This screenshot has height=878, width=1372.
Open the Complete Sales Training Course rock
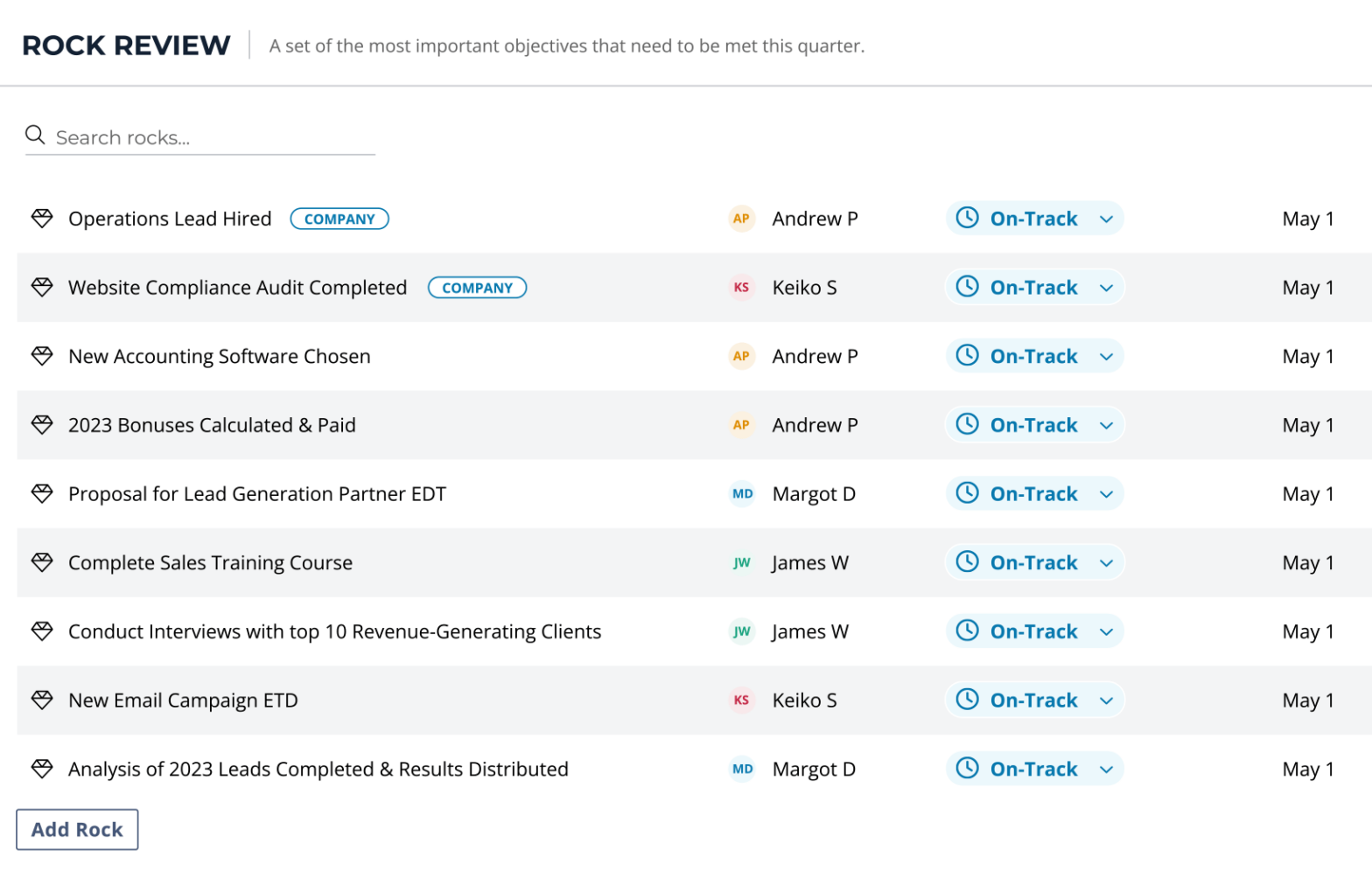click(x=210, y=562)
